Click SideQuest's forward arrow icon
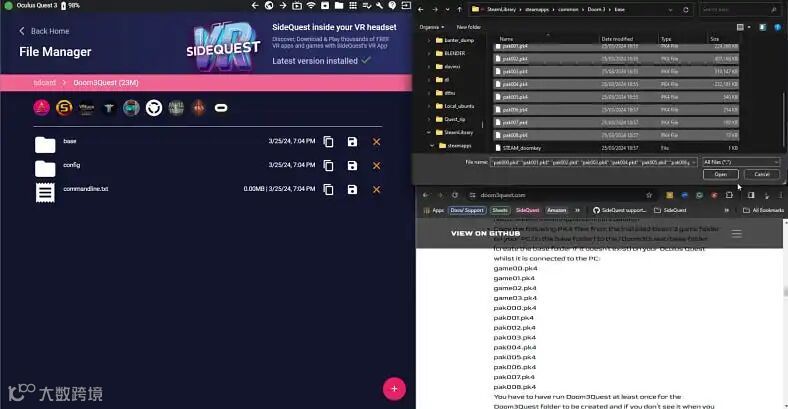 [x=283, y=6]
